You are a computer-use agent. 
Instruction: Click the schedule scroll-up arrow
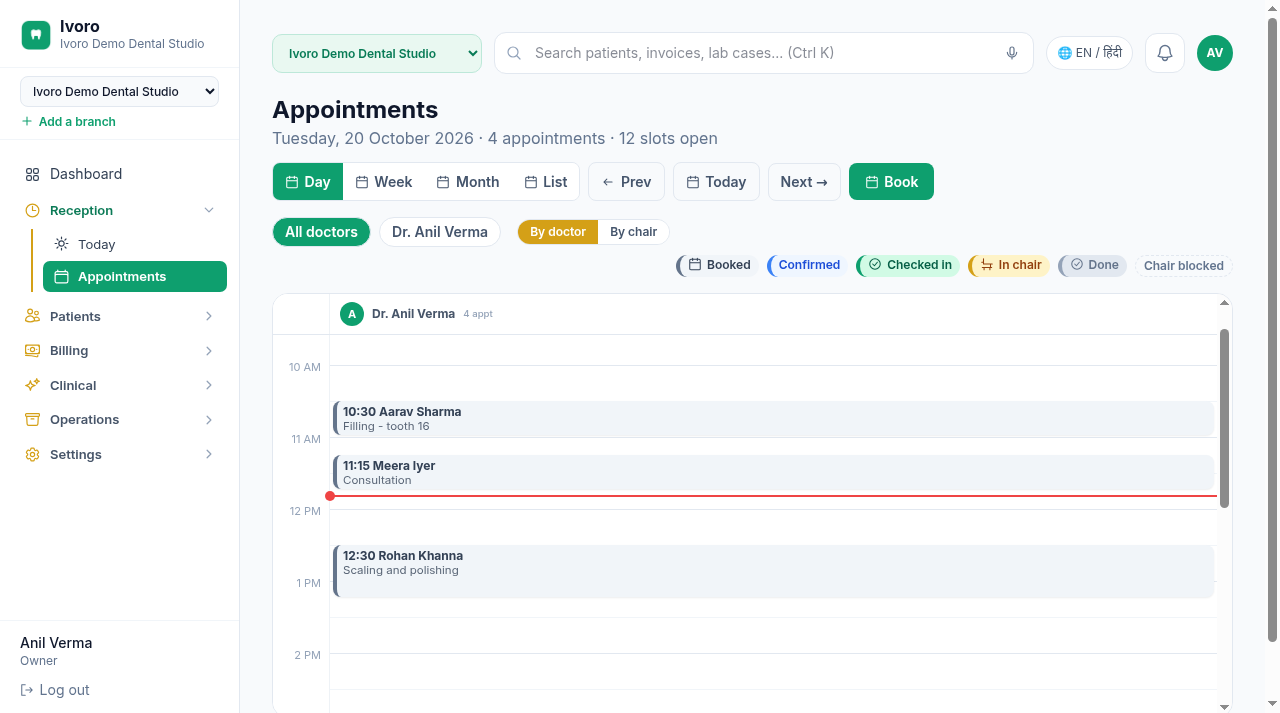(1224, 303)
